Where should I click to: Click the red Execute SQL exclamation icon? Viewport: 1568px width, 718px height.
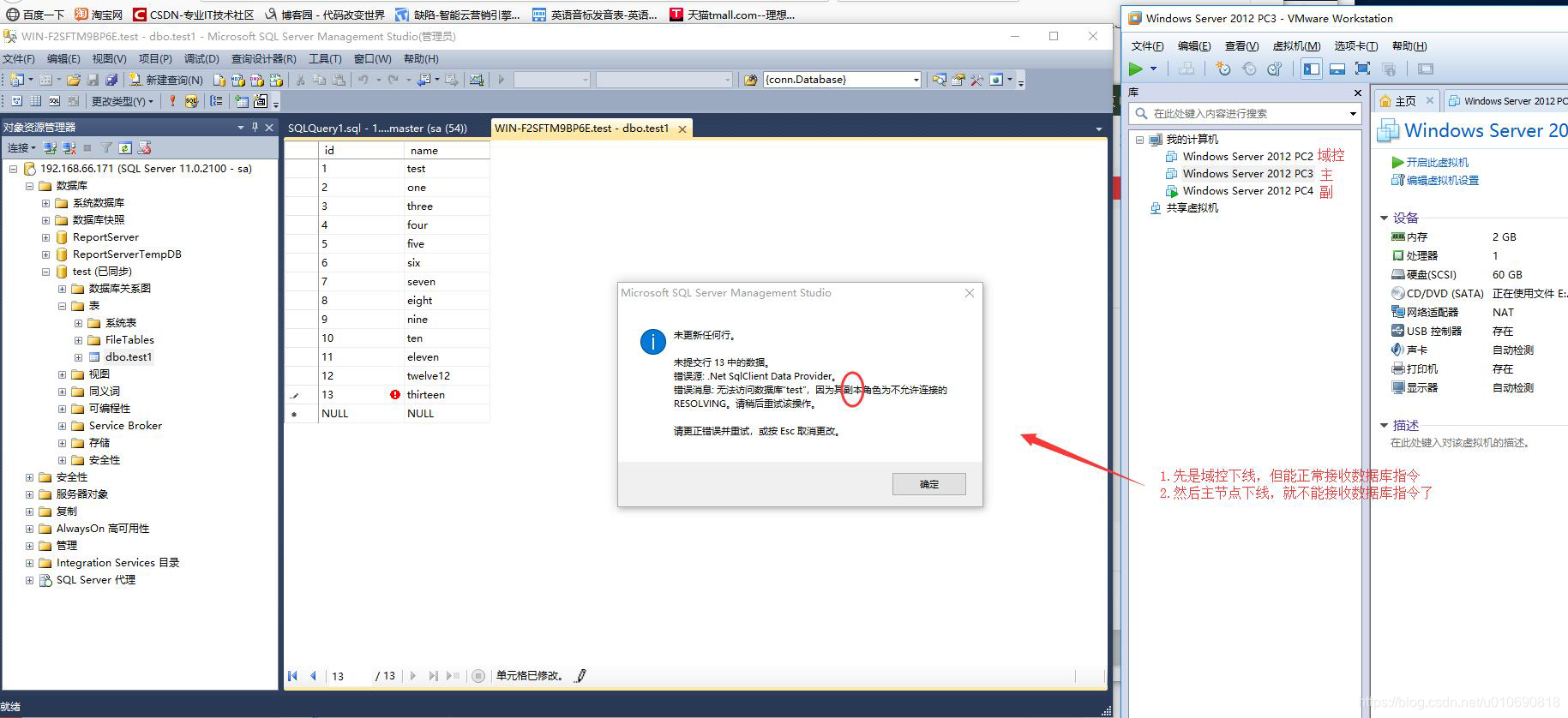pyautogui.click(x=172, y=101)
